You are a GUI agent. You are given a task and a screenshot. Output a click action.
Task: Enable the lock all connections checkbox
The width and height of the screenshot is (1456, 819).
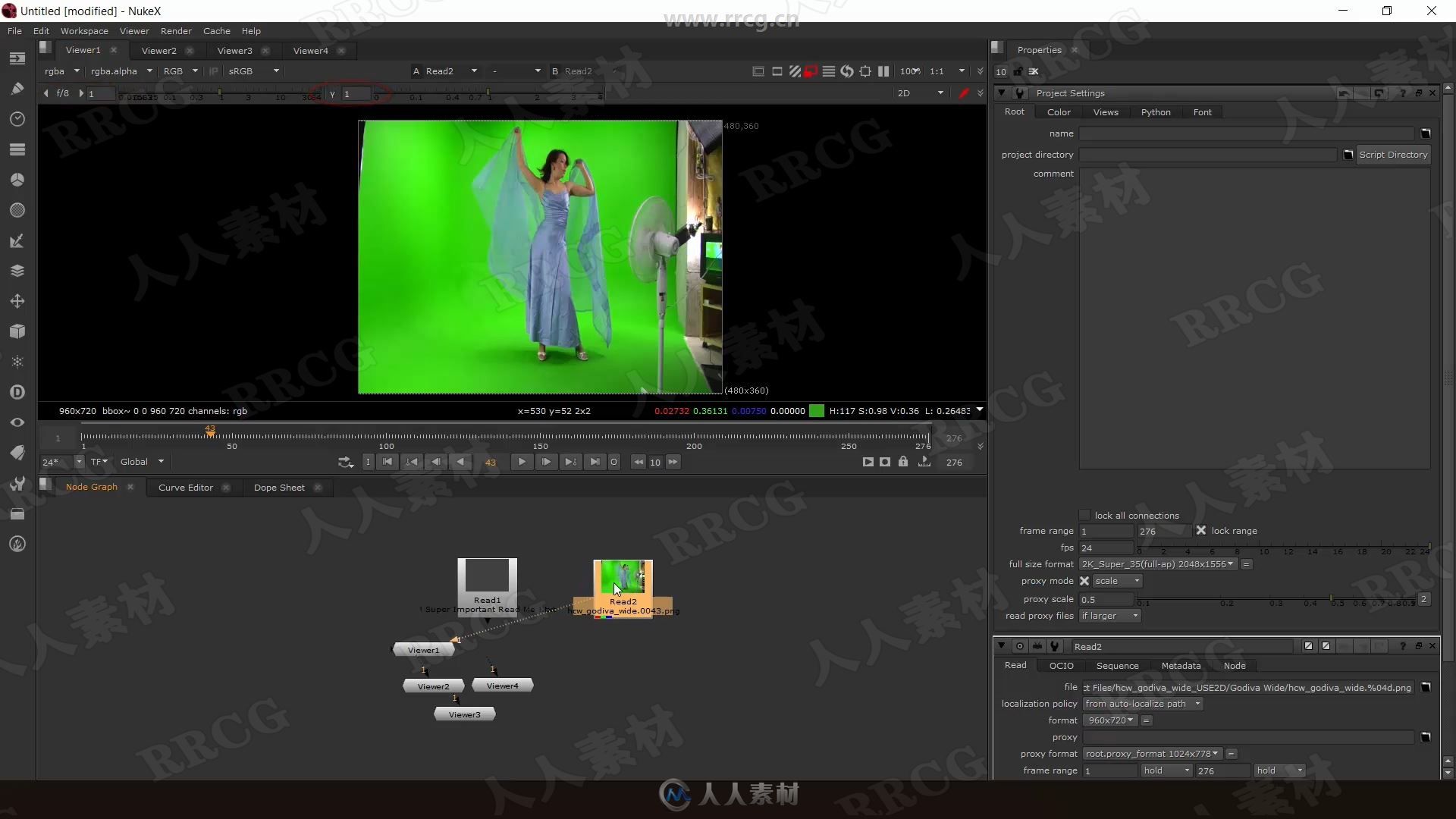click(1084, 515)
